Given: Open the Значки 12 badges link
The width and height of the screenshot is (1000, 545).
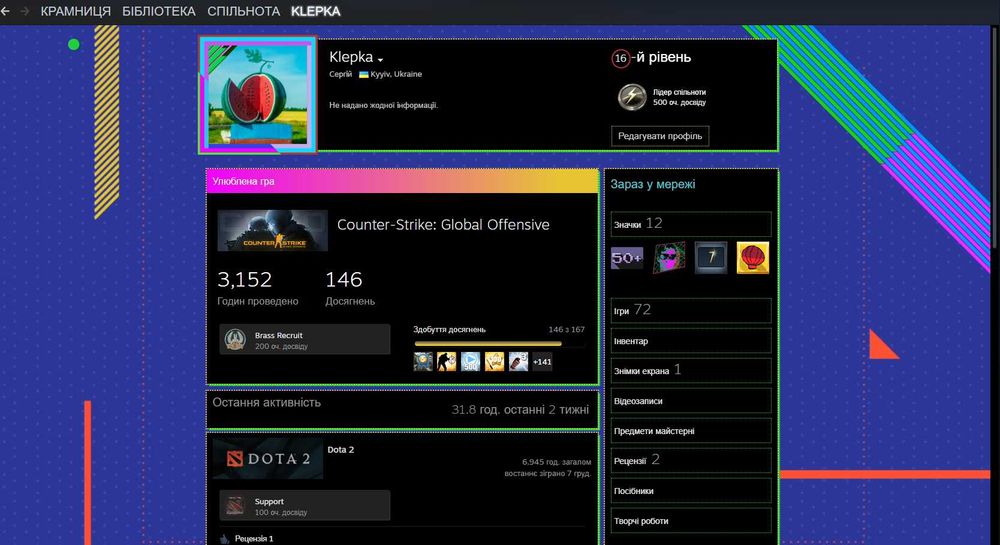Looking at the screenshot, I should point(691,224).
